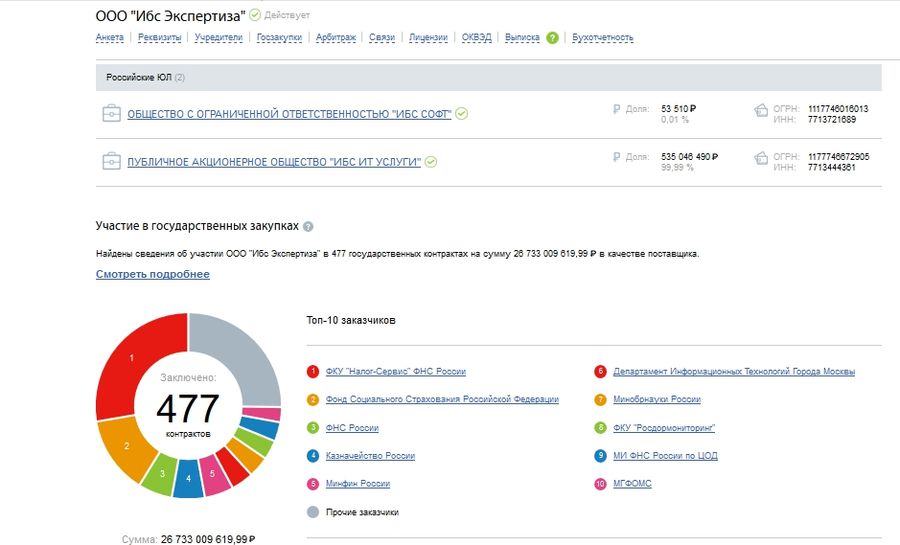Click ruble share icon in ИБС СОФТ row

616,109
